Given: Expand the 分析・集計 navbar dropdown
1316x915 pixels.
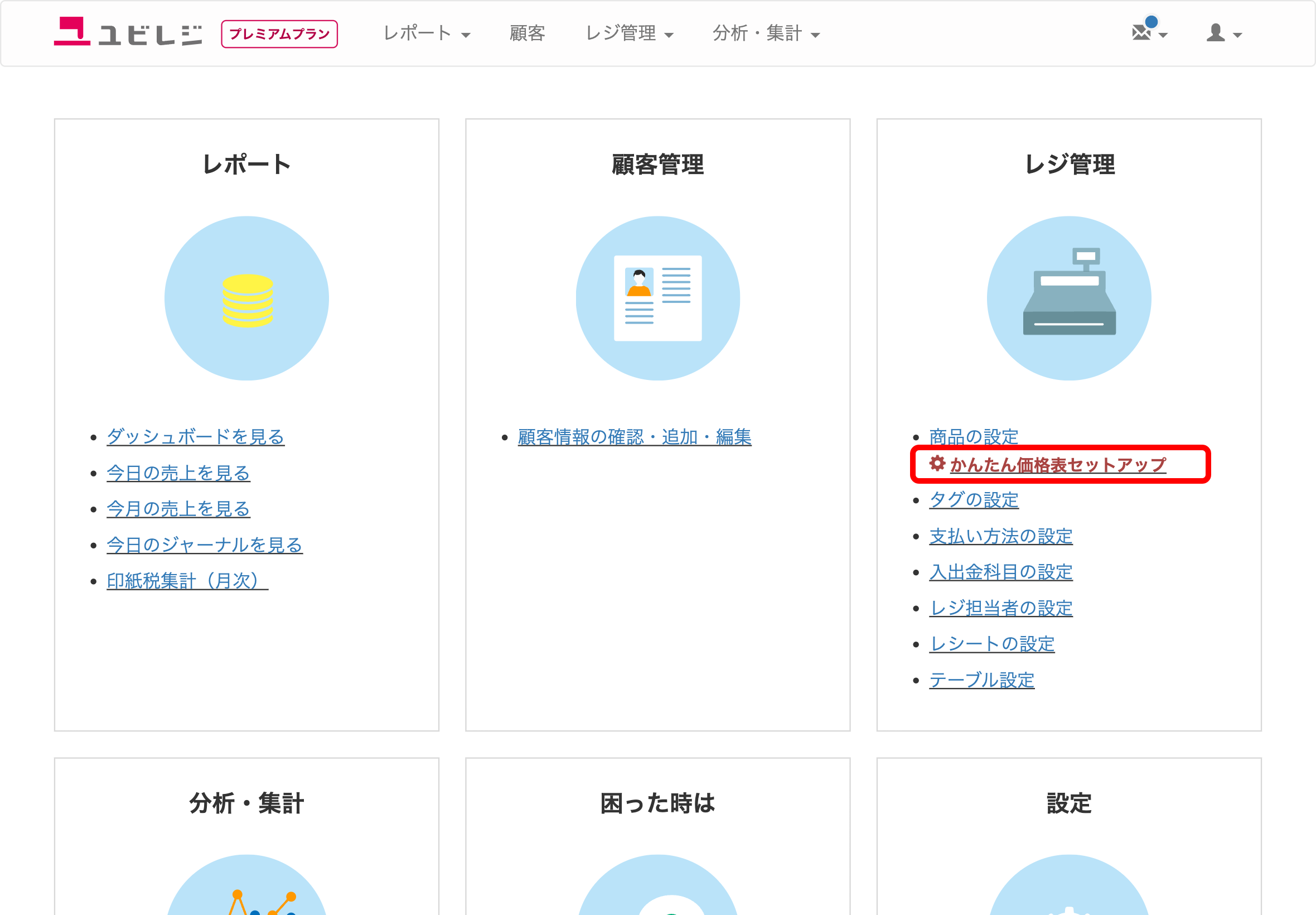Looking at the screenshot, I should tap(766, 33).
